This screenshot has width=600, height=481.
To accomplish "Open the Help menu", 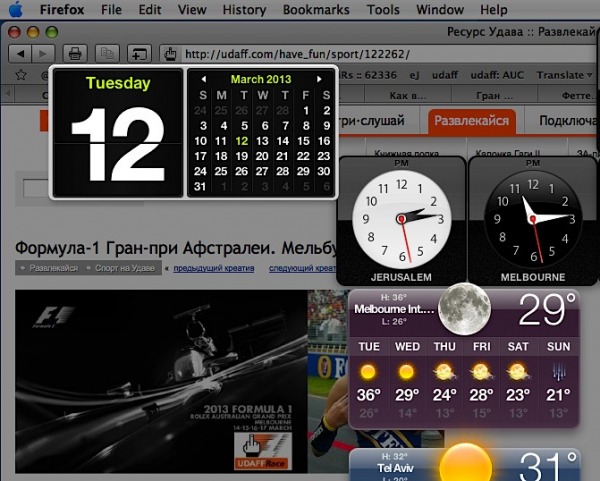I will click(x=494, y=10).
